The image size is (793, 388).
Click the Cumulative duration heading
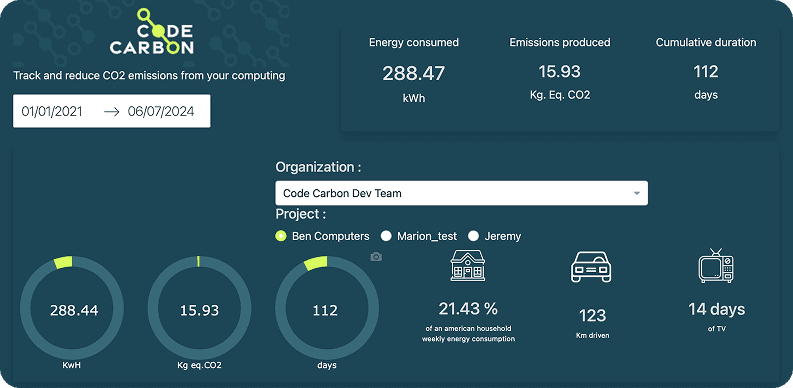[706, 42]
